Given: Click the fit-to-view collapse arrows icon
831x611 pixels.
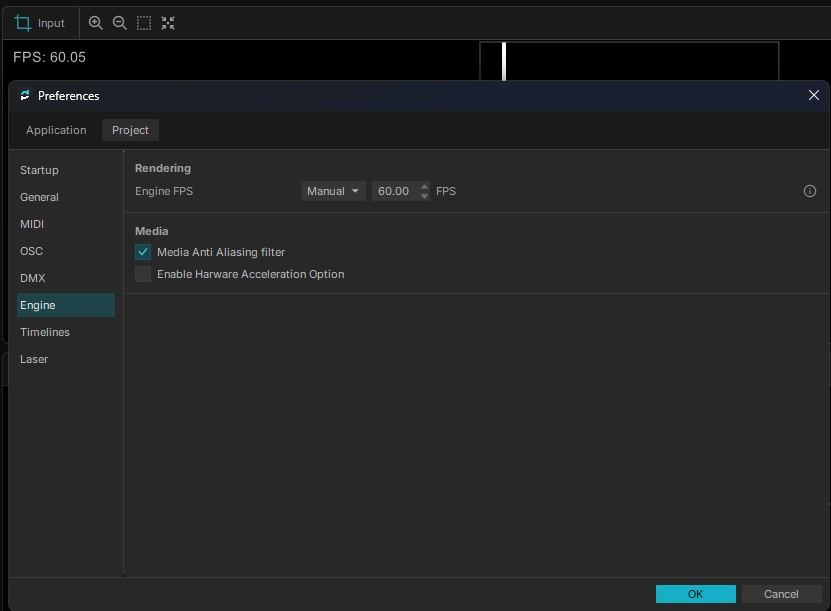Looking at the screenshot, I should coord(168,23).
